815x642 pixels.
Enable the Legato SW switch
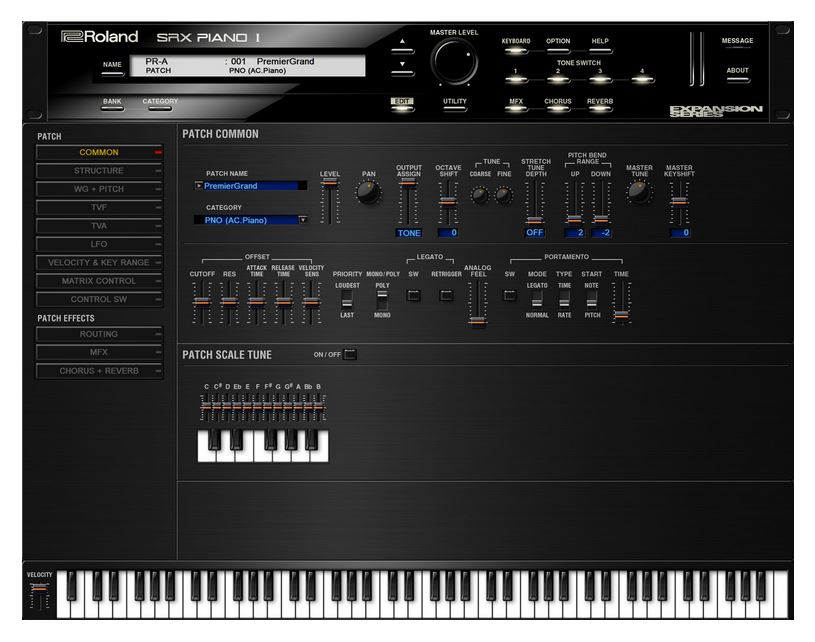tap(414, 296)
